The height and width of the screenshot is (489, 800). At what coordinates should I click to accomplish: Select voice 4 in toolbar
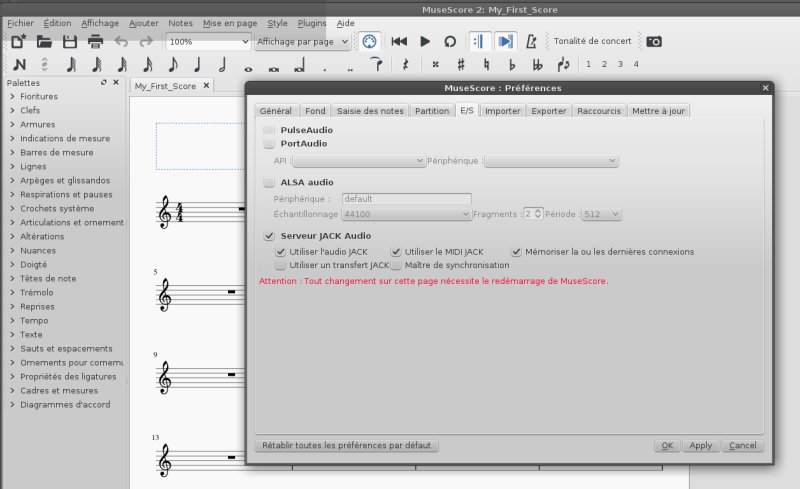click(x=636, y=64)
